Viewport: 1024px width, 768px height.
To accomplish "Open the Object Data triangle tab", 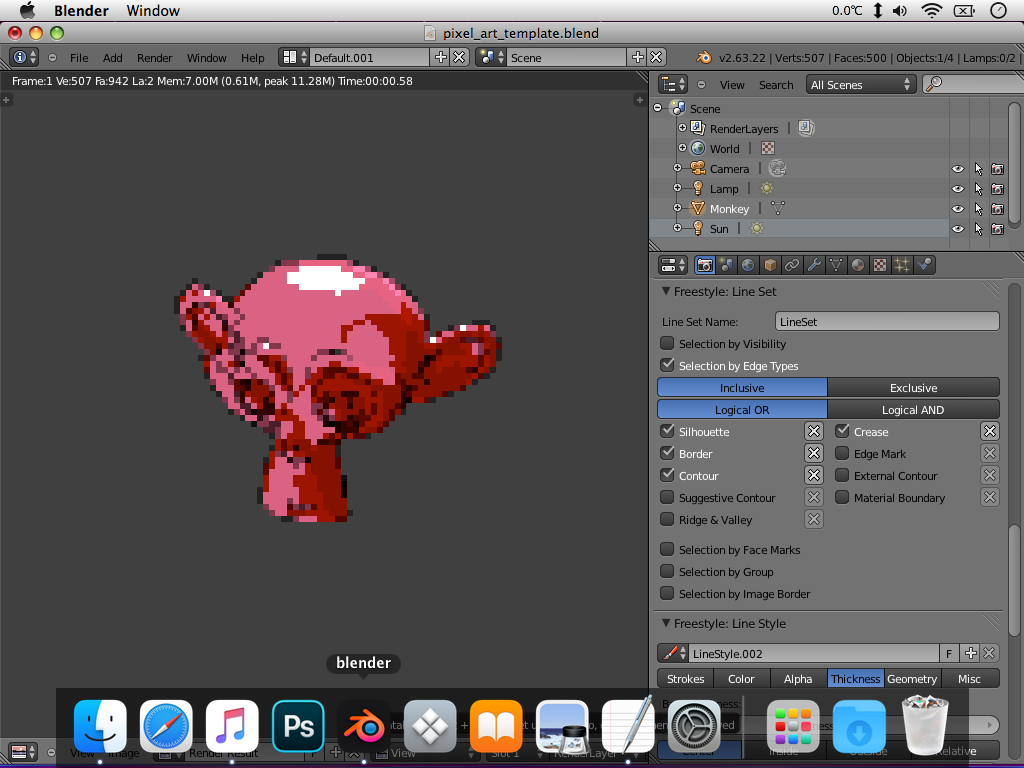I will (x=836, y=265).
